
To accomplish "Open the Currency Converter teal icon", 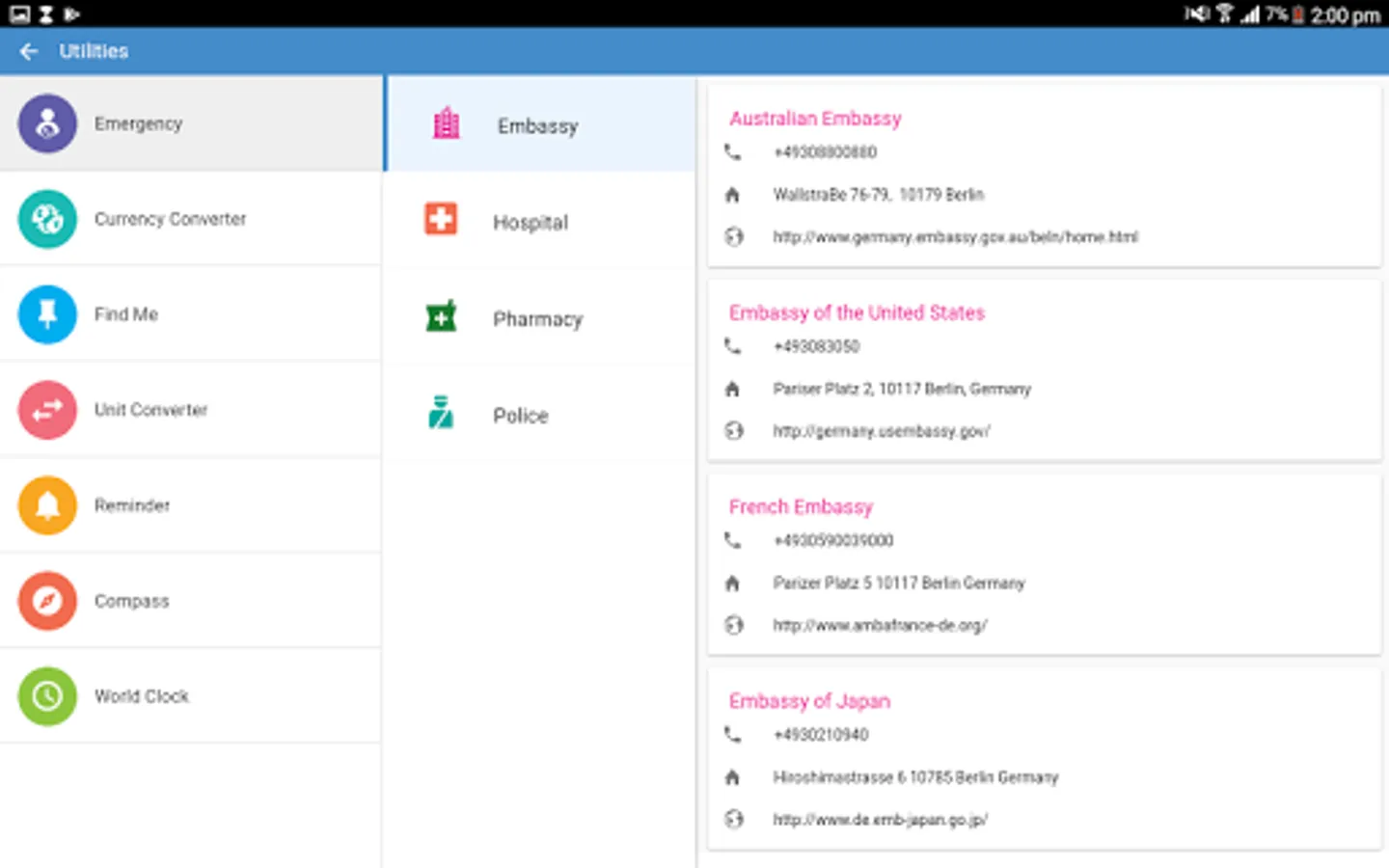I will 47,219.
